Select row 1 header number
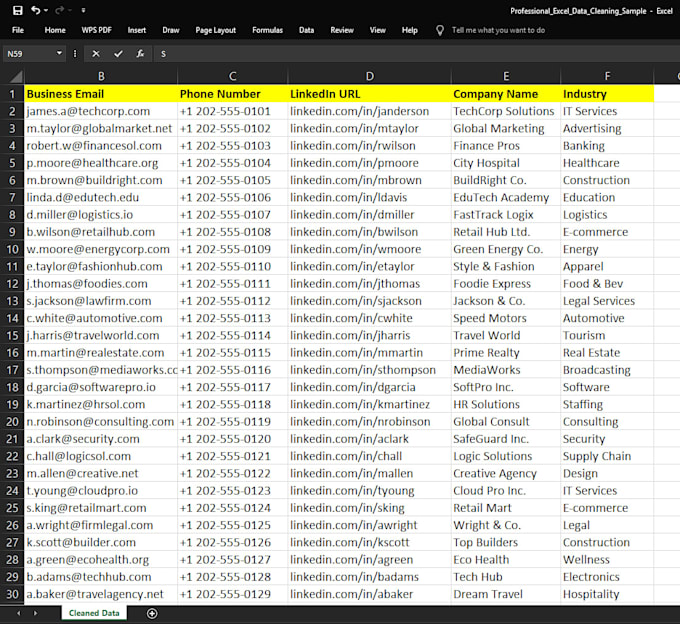 tap(12, 94)
